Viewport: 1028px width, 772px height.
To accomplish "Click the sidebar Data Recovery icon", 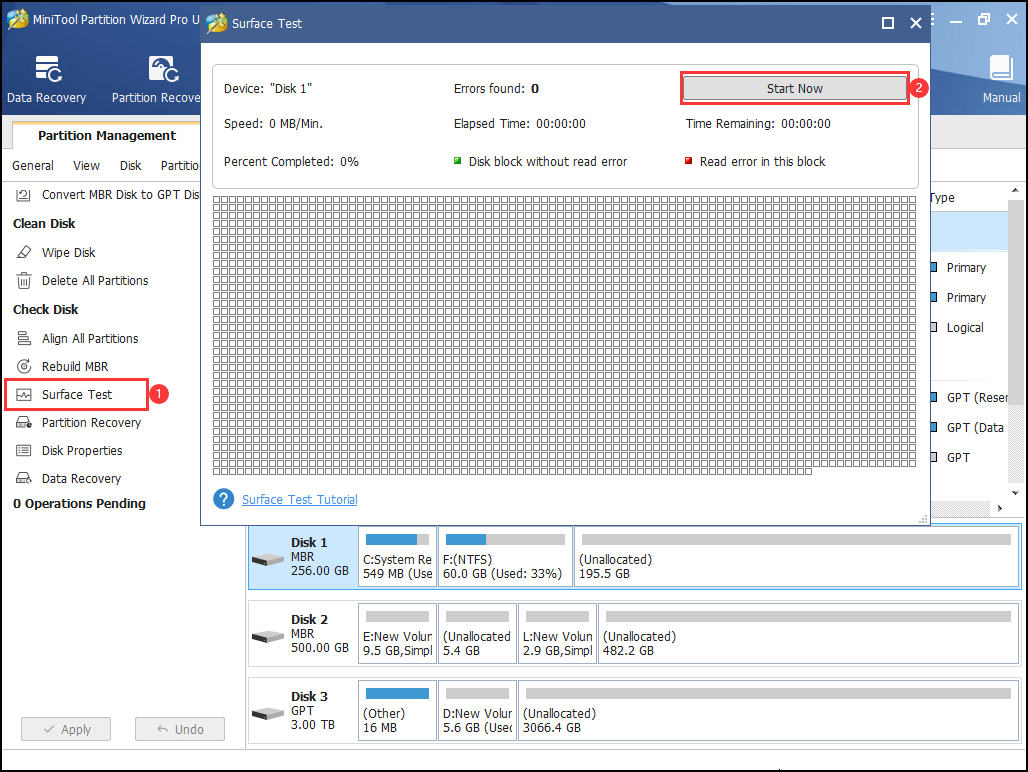I will point(24,478).
